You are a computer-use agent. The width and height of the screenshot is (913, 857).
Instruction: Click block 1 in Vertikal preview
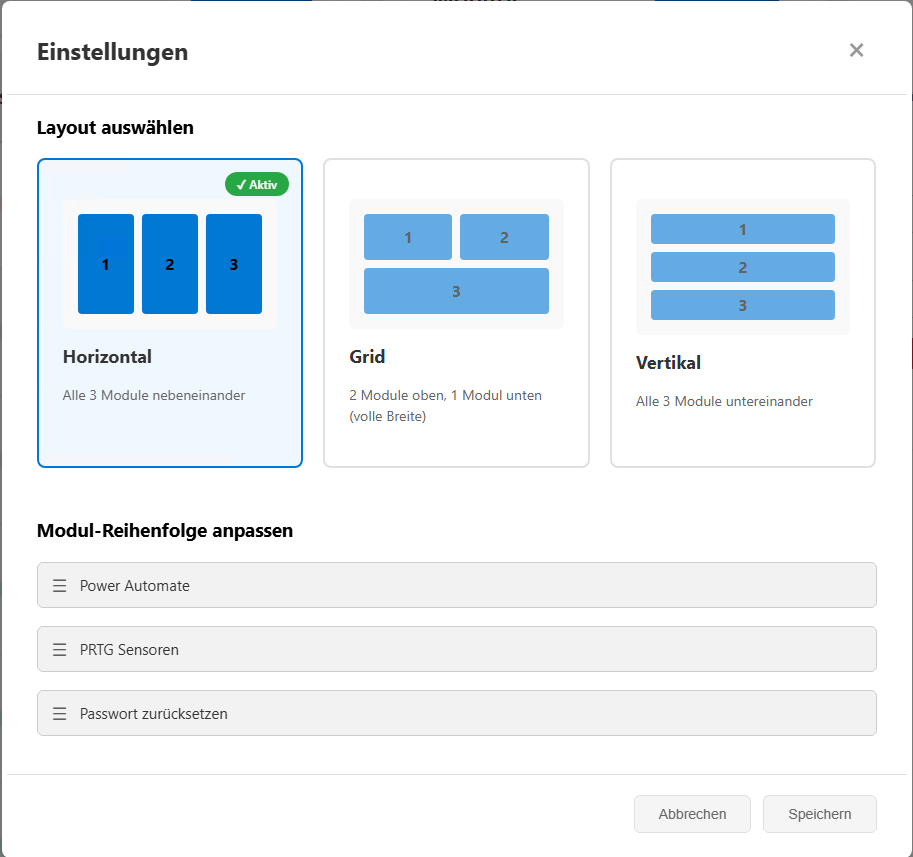pos(743,229)
